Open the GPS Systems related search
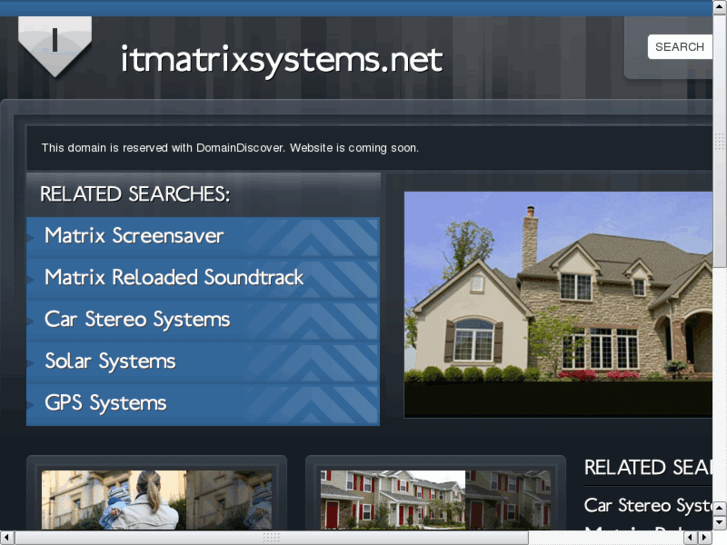Viewport: 727px width, 545px height. 203,404
